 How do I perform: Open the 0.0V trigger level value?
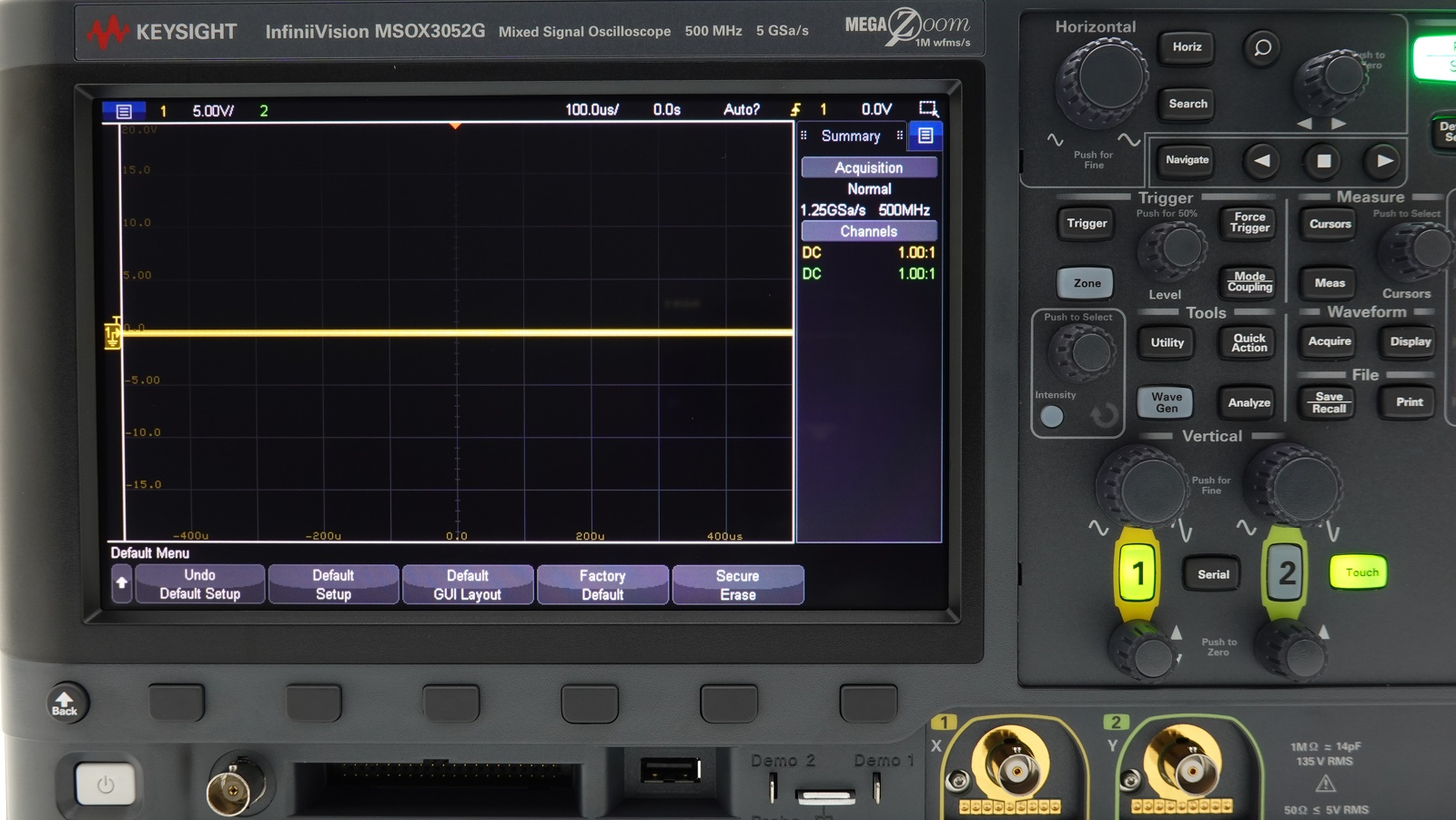click(876, 109)
